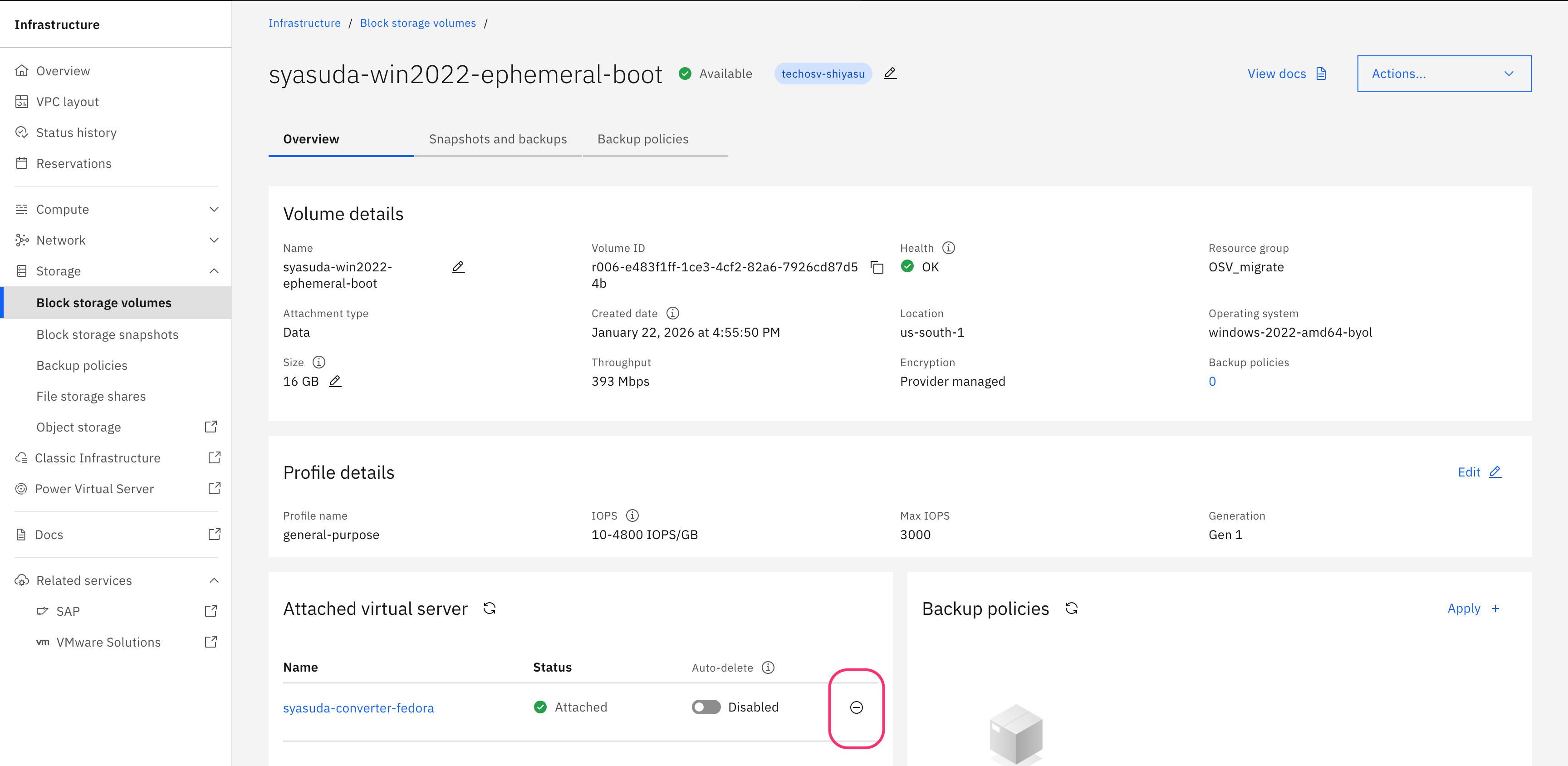
Task: Show Health info tooltip icon
Action: (x=948, y=248)
